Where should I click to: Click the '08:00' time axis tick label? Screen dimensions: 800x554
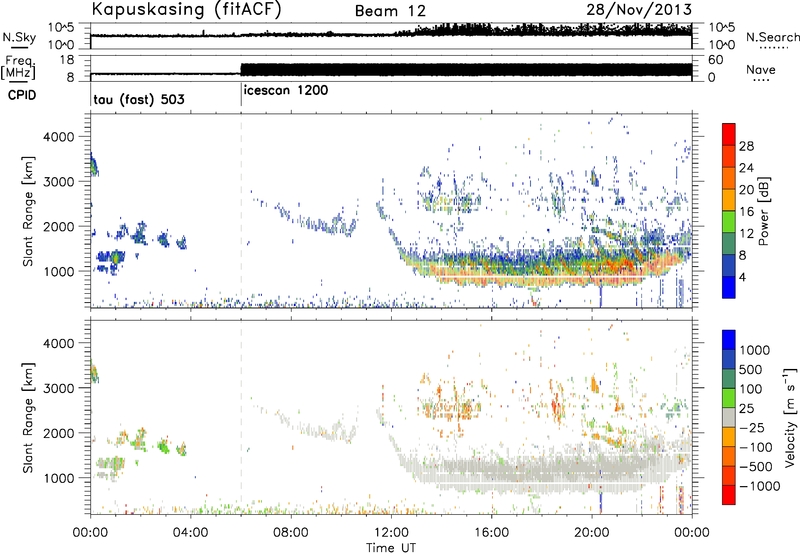[x=291, y=533]
